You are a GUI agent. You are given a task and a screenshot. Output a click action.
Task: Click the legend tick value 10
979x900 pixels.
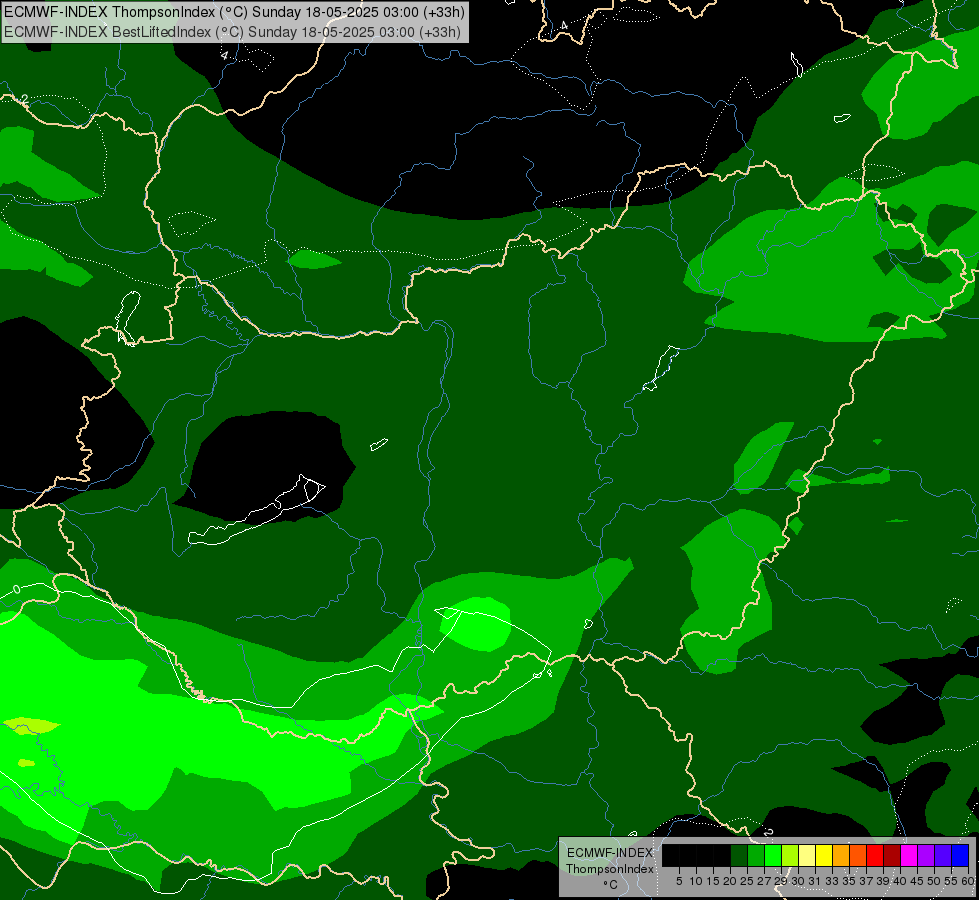tap(696, 881)
